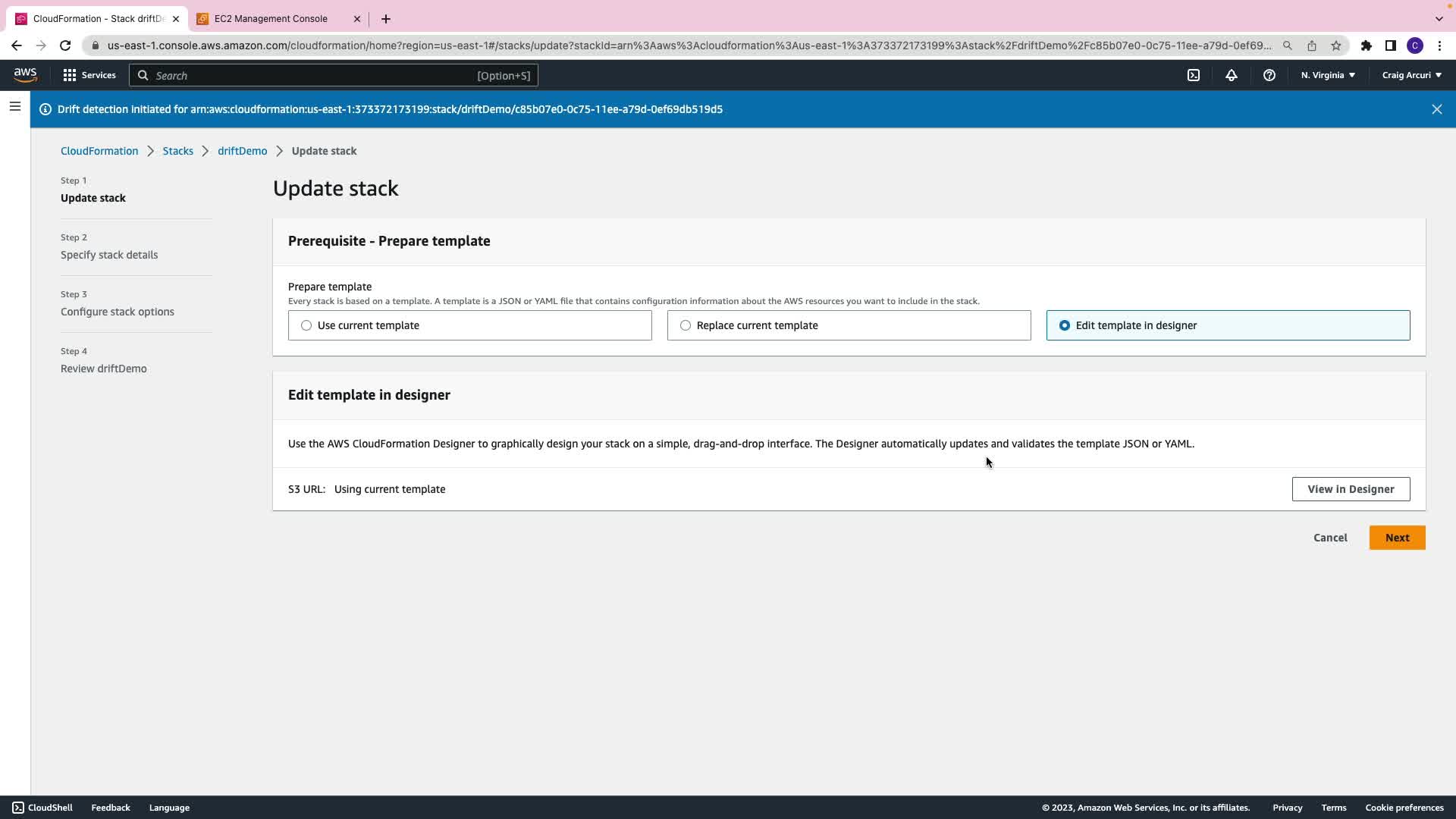Open CloudShell icon in top navigation bar
The width and height of the screenshot is (1456, 819).
click(1194, 75)
